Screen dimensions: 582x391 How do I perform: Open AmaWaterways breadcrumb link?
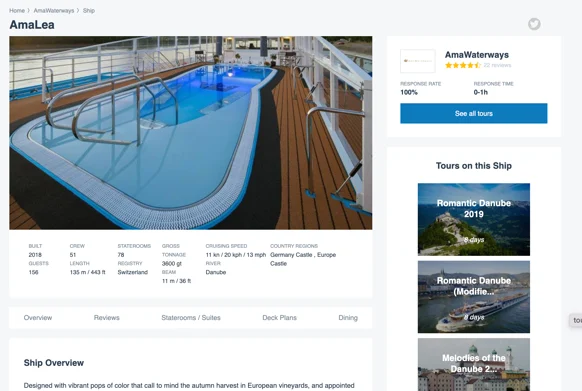(x=54, y=10)
